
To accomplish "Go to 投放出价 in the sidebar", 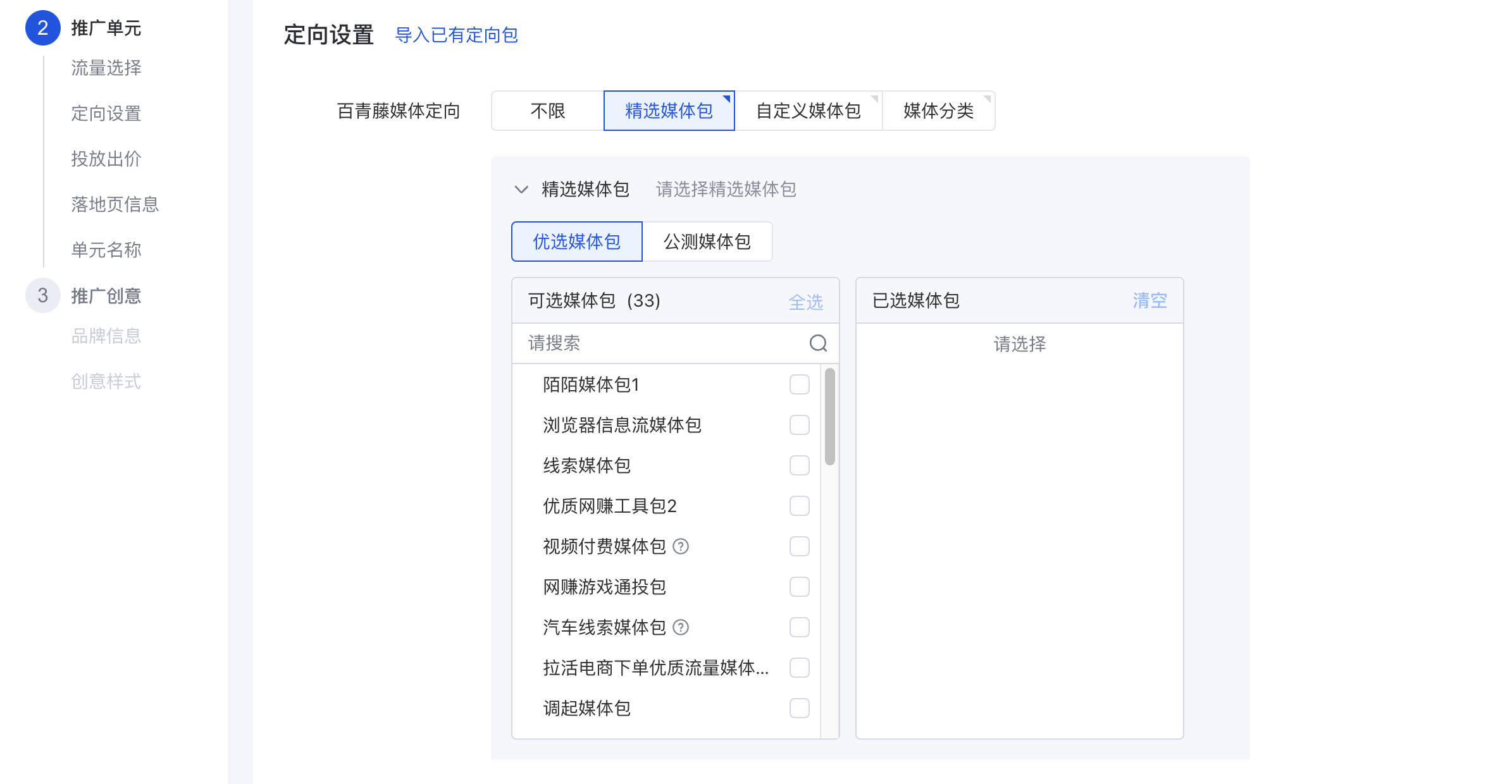I will (106, 159).
